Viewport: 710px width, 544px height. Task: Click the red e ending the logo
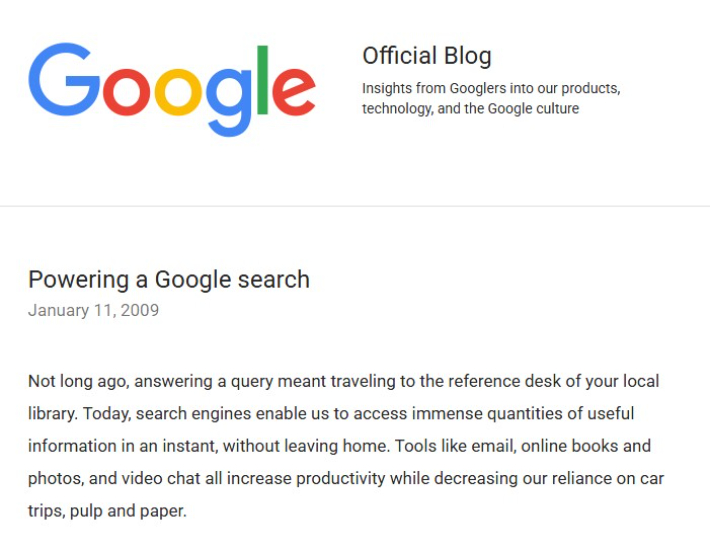[x=294, y=92]
